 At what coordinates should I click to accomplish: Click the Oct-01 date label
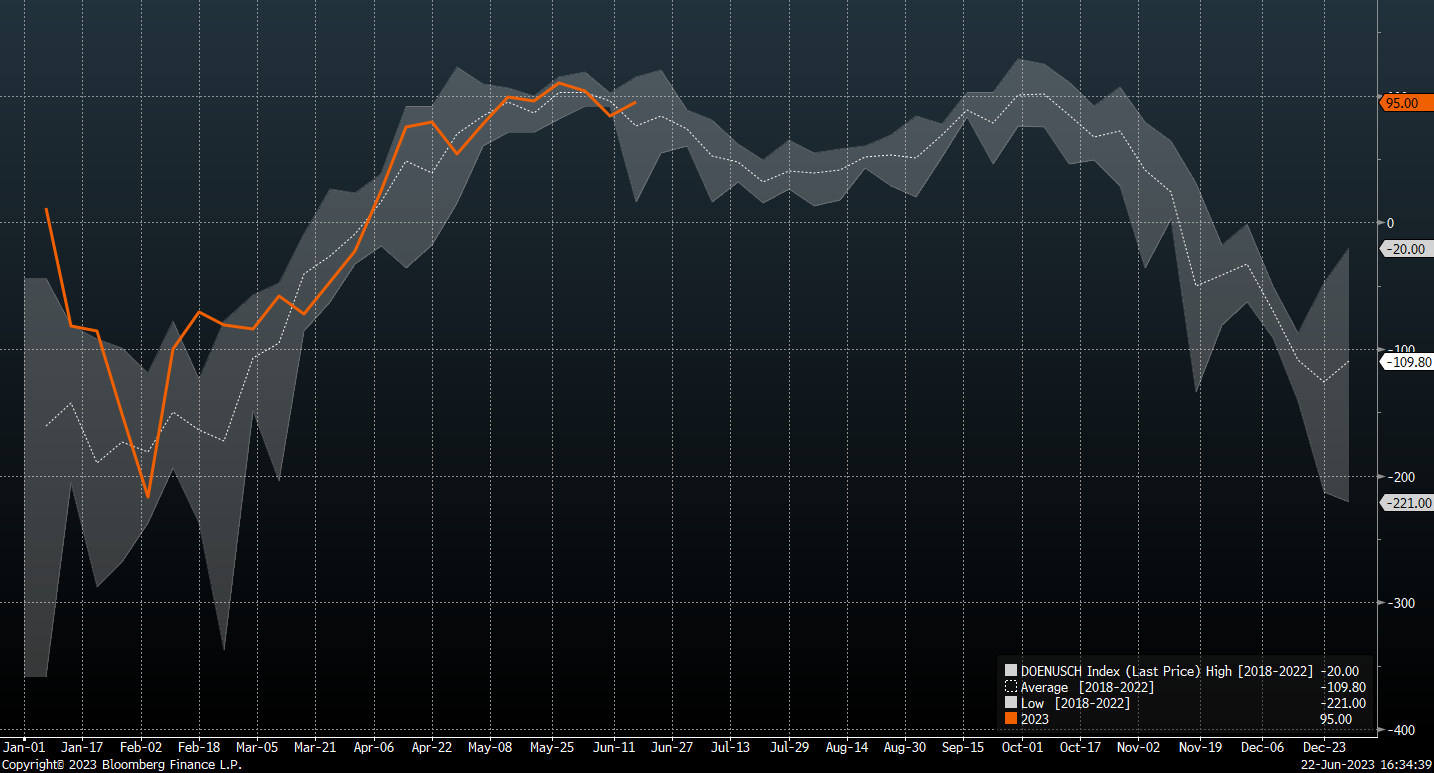[1022, 747]
